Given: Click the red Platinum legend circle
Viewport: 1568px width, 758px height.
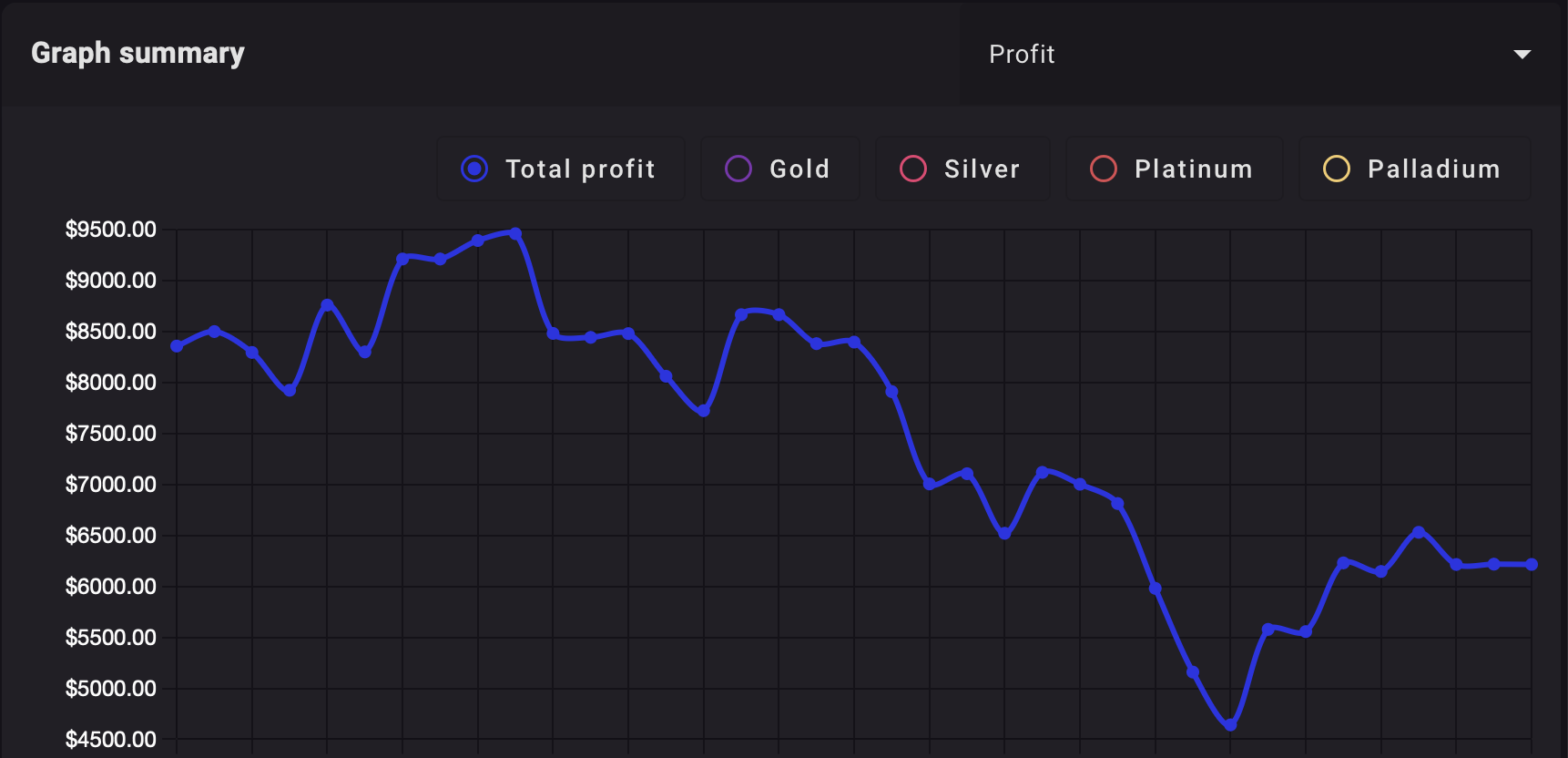Looking at the screenshot, I should (x=1103, y=168).
